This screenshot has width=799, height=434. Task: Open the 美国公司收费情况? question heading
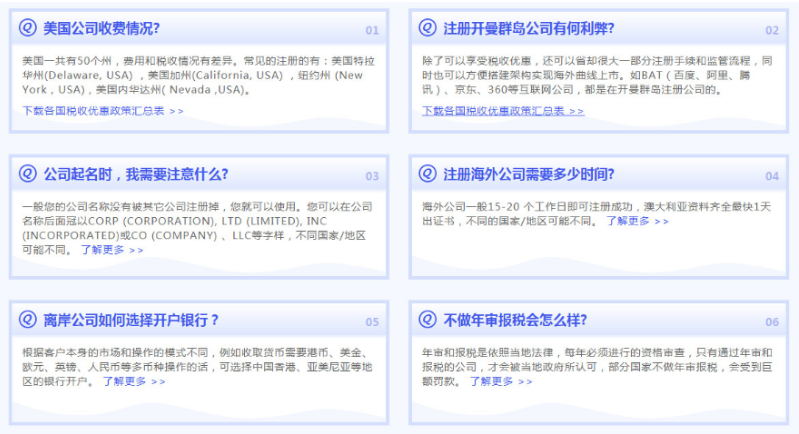click(x=101, y=28)
